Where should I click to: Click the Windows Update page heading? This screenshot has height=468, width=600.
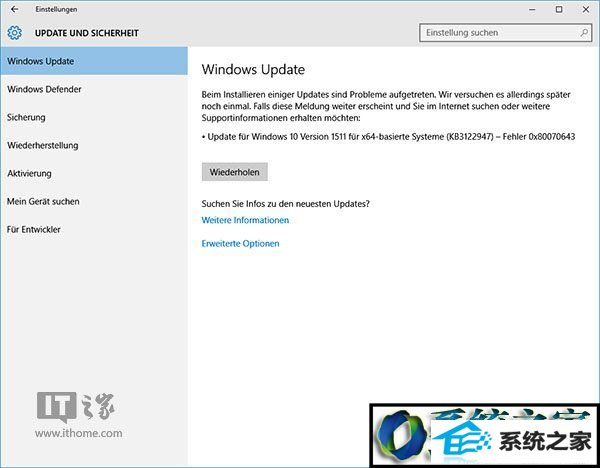click(253, 70)
